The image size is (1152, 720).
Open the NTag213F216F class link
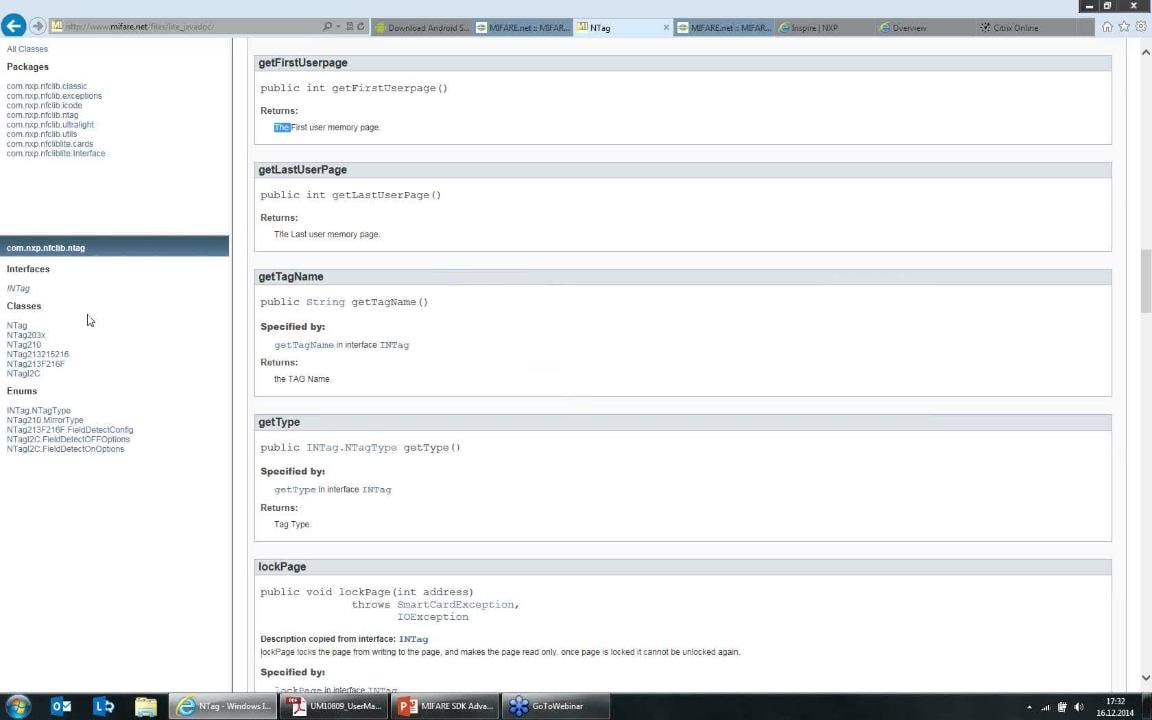35,364
